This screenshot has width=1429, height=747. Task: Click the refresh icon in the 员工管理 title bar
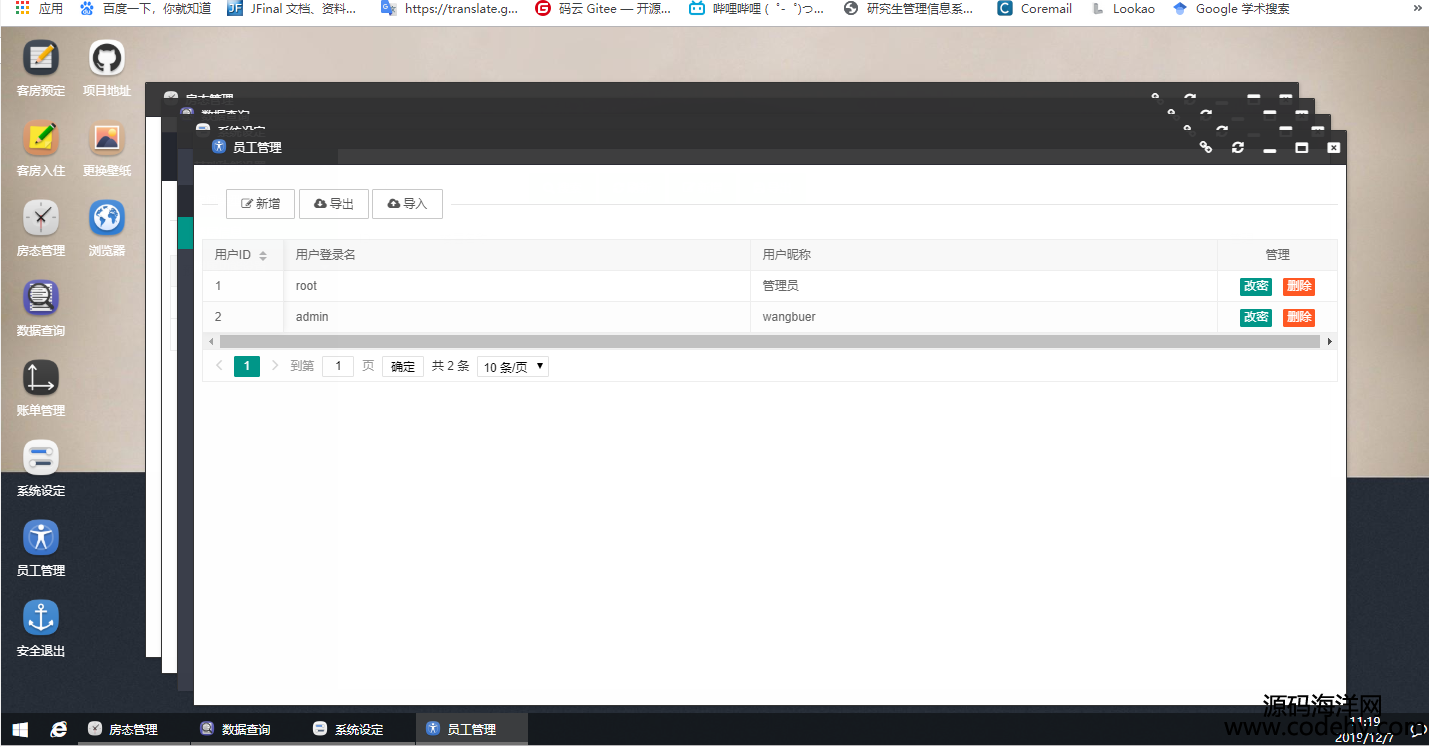1238,147
